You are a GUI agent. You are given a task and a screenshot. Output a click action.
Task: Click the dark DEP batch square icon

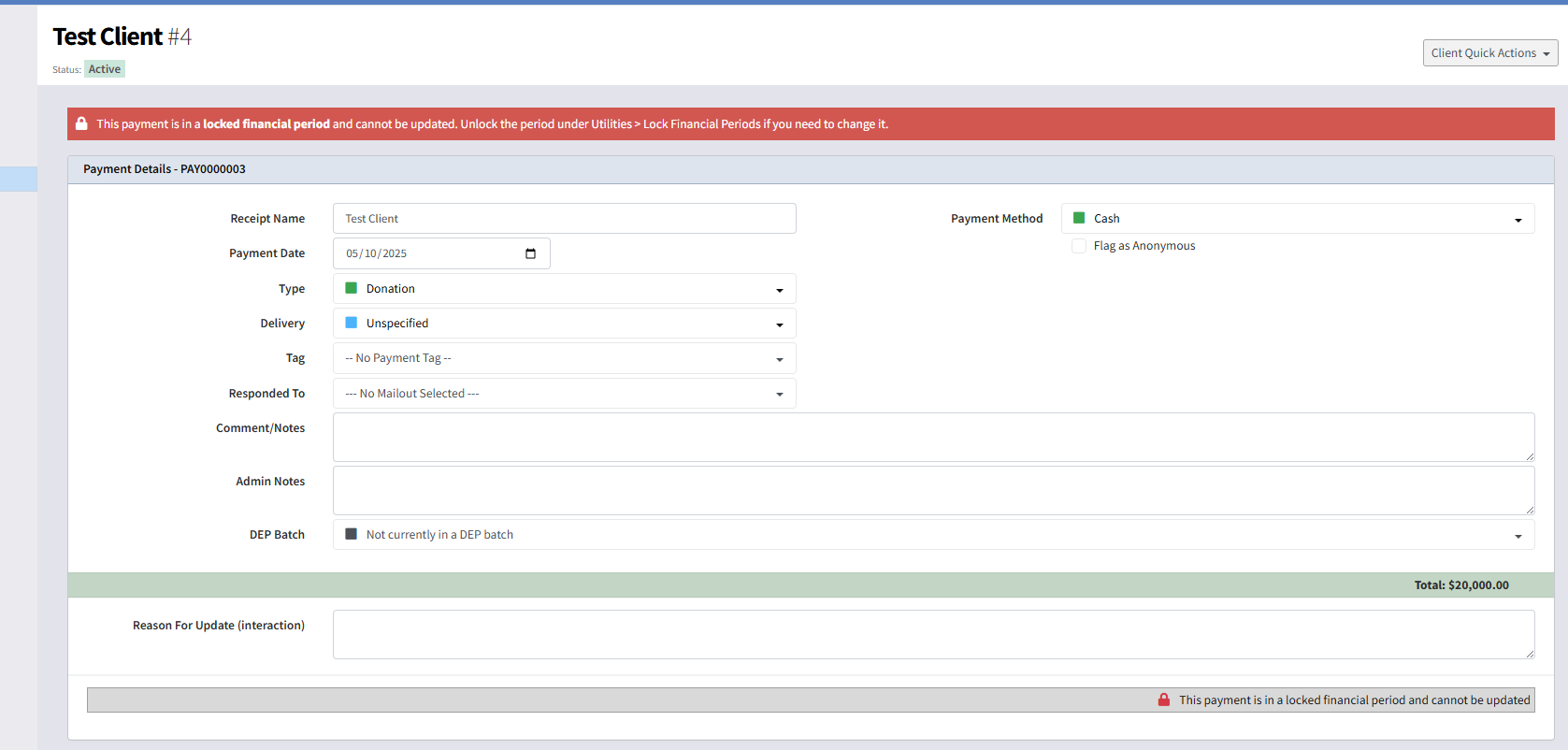352,534
